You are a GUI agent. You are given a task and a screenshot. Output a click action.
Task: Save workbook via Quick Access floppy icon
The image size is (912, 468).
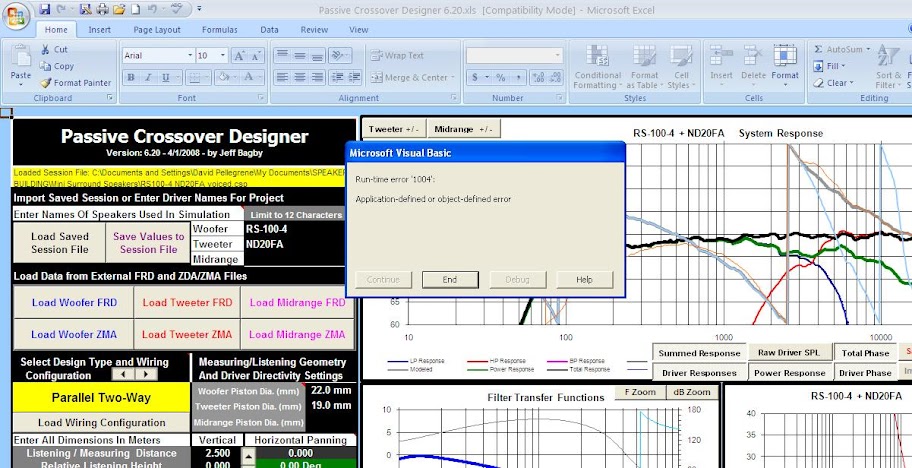click(44, 9)
